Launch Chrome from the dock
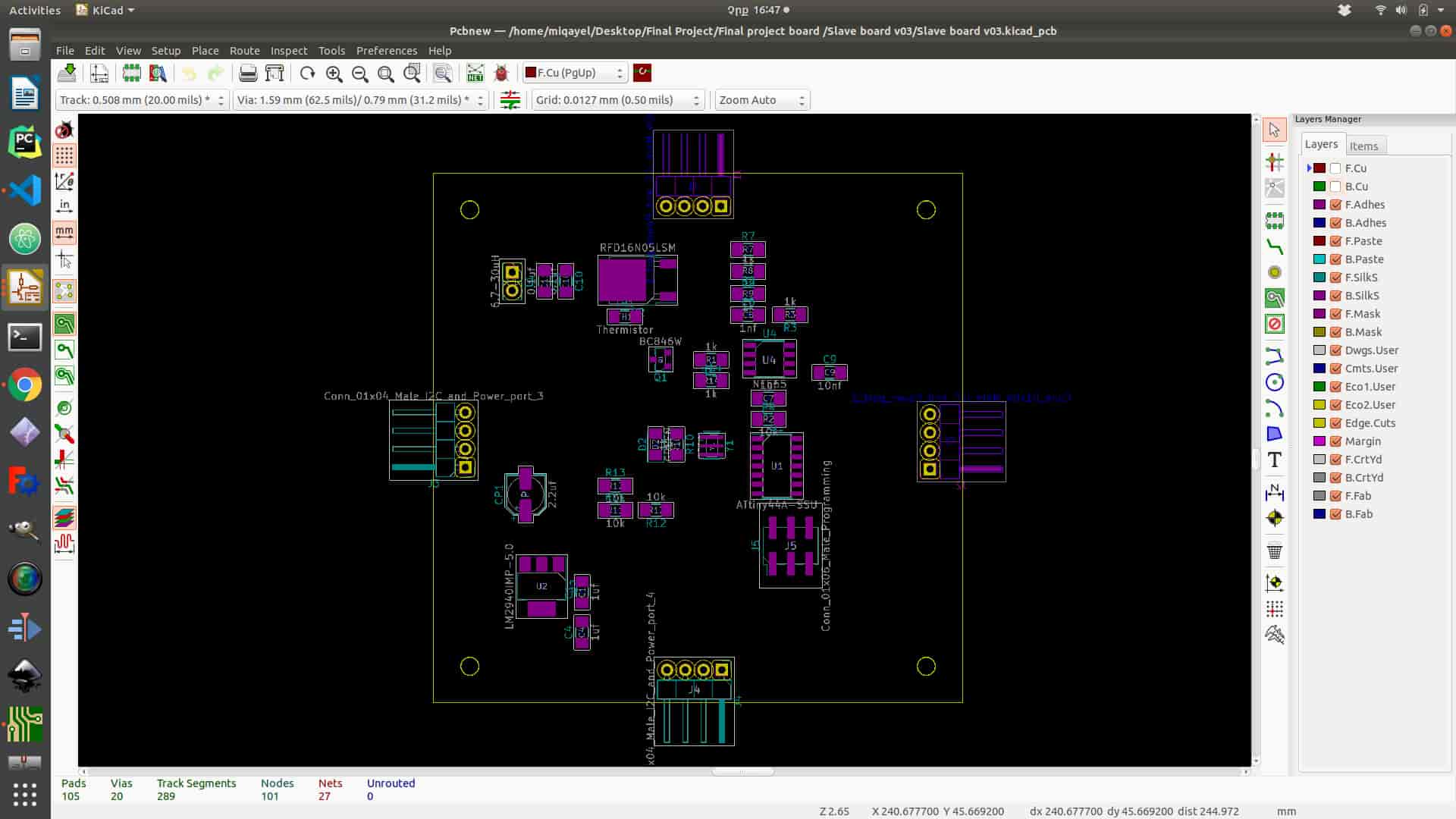 (x=25, y=385)
